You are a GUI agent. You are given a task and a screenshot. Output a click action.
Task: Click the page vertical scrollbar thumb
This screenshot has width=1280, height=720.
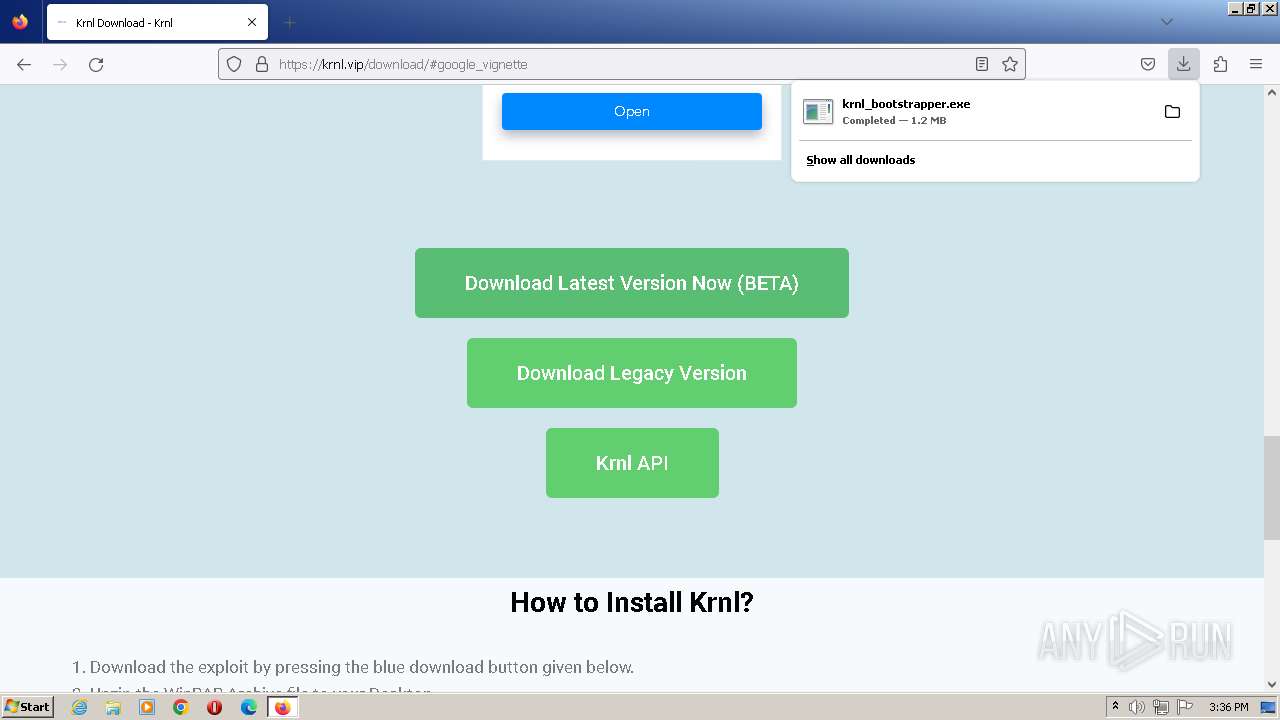click(x=1271, y=488)
